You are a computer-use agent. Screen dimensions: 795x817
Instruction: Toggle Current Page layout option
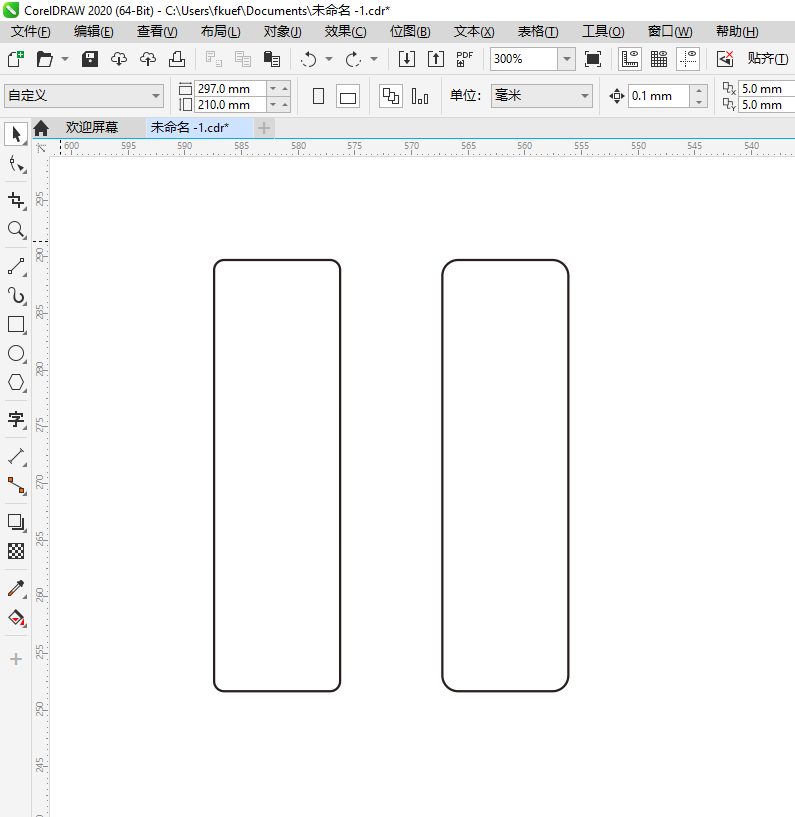click(x=420, y=96)
